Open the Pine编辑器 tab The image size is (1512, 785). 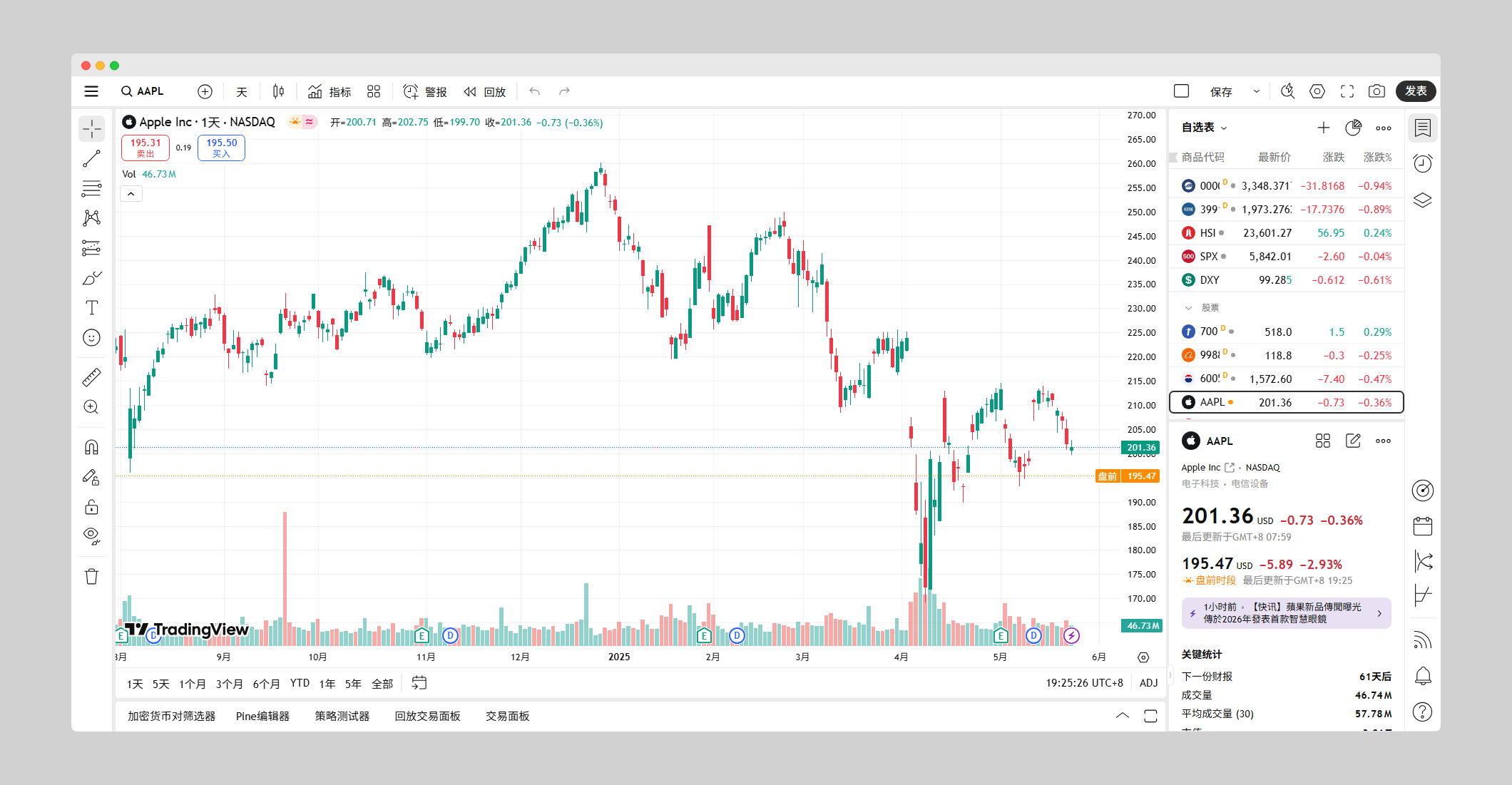click(x=262, y=716)
